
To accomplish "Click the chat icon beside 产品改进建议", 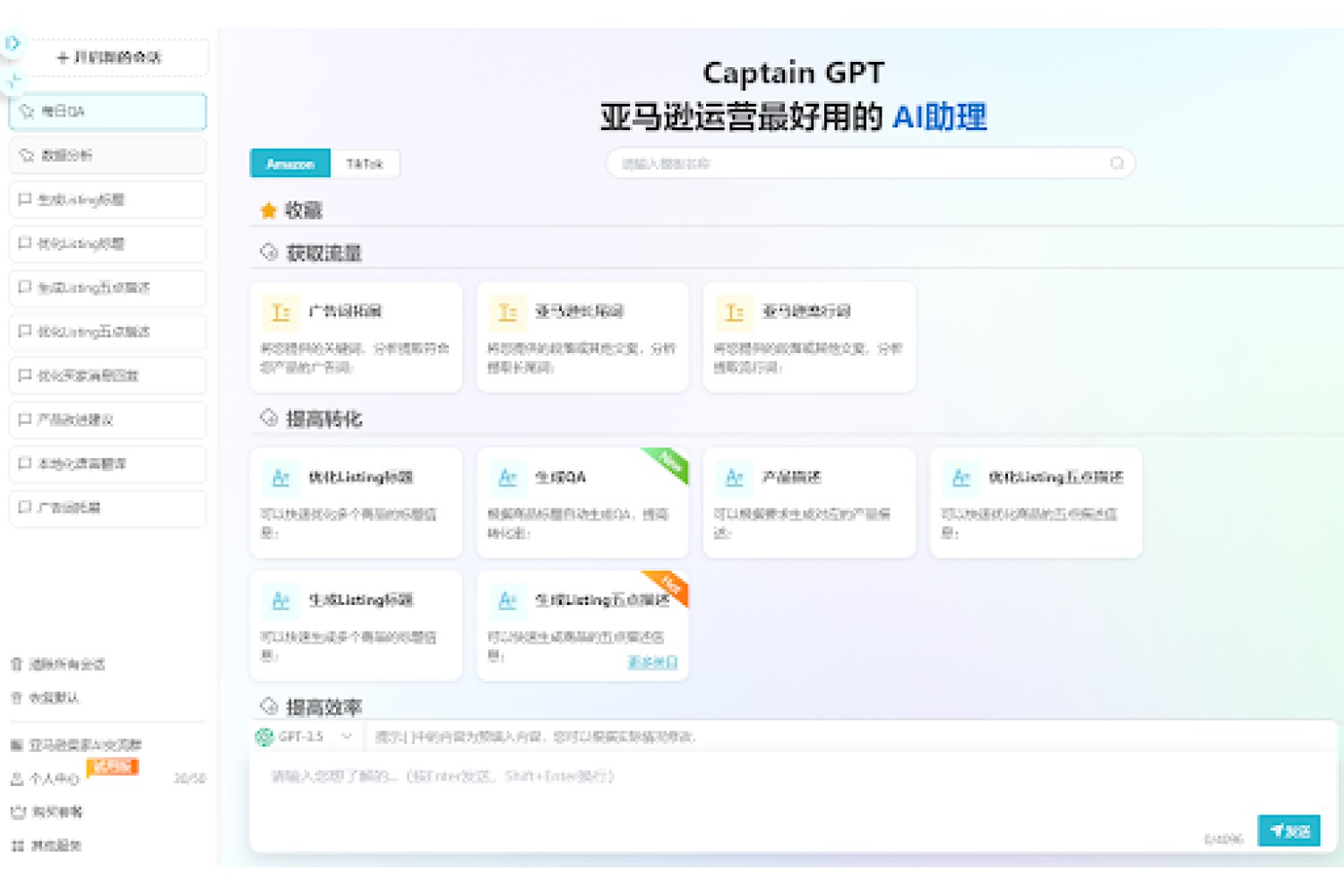I will click(x=25, y=418).
